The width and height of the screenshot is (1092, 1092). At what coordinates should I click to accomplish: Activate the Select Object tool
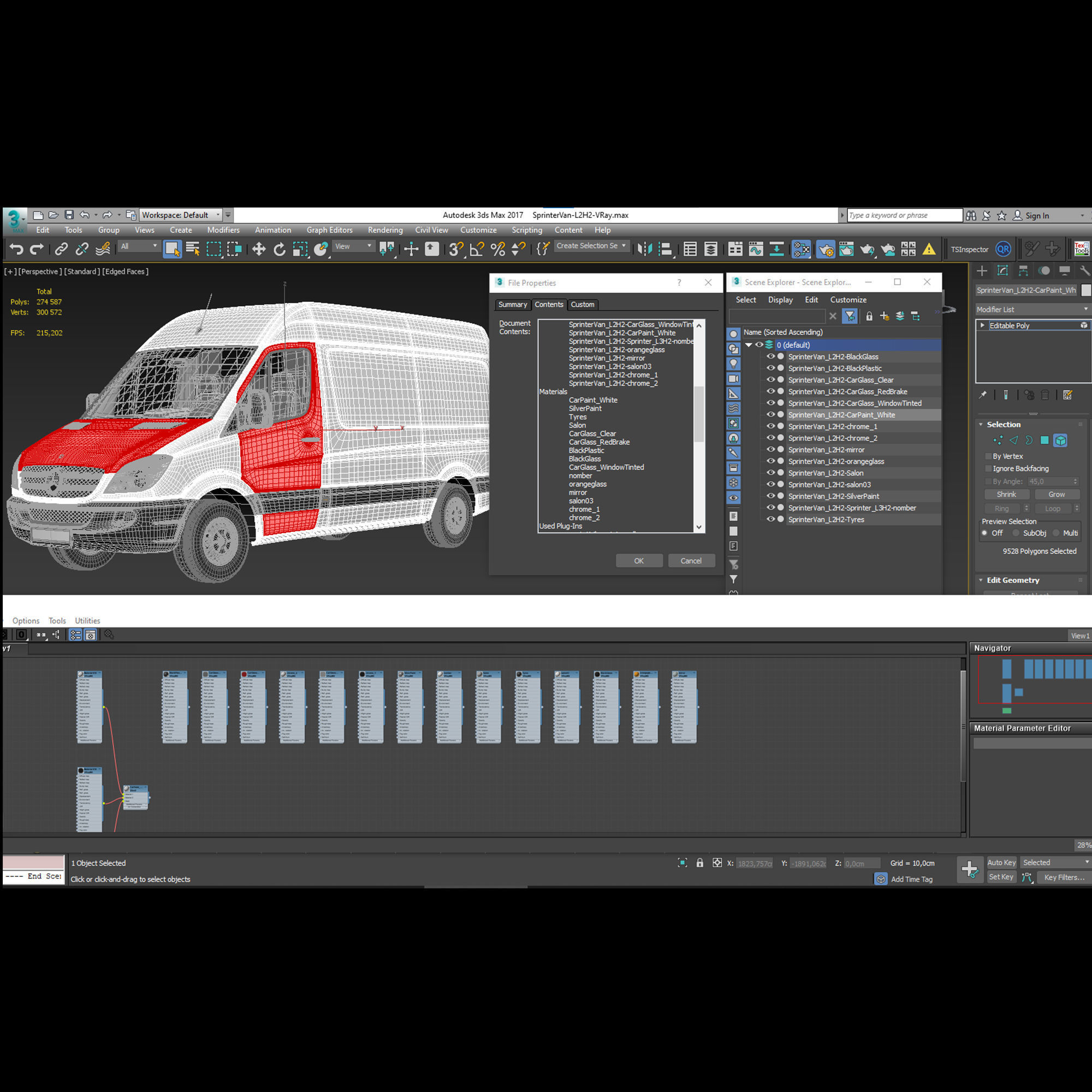click(173, 250)
